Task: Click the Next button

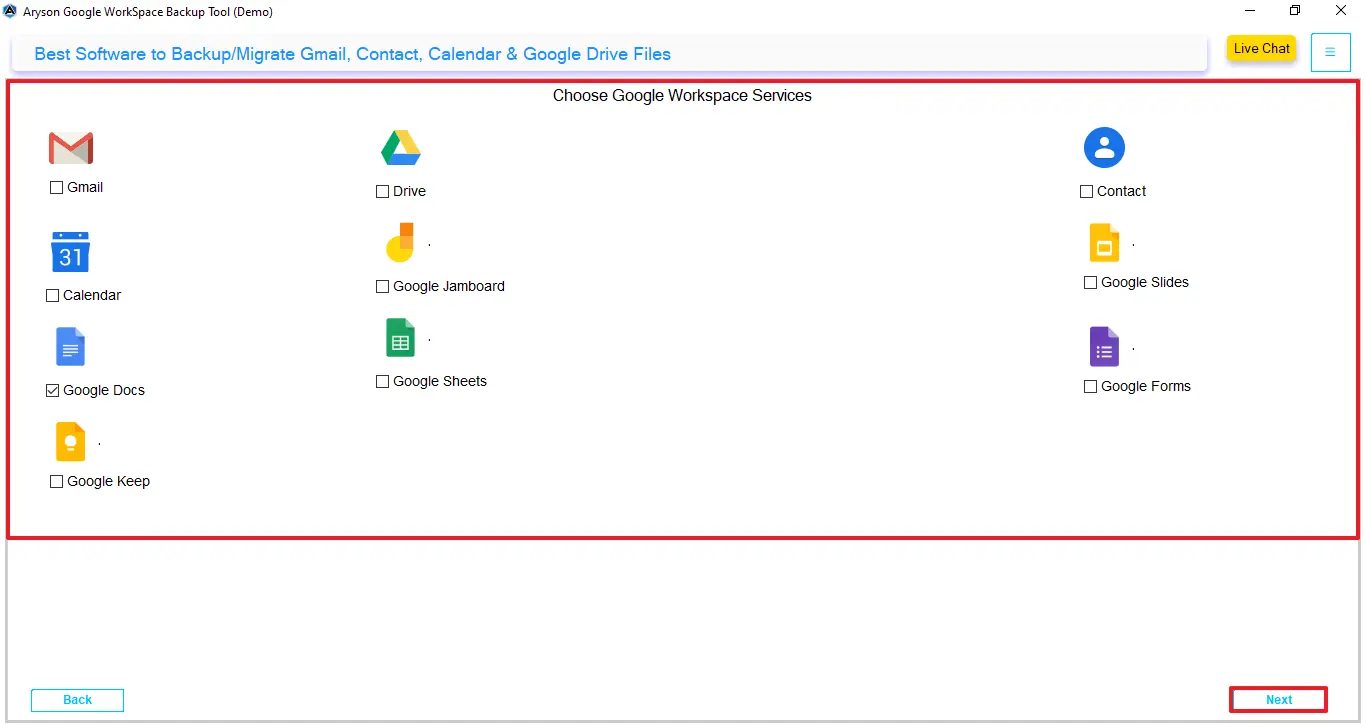Action: point(1278,699)
